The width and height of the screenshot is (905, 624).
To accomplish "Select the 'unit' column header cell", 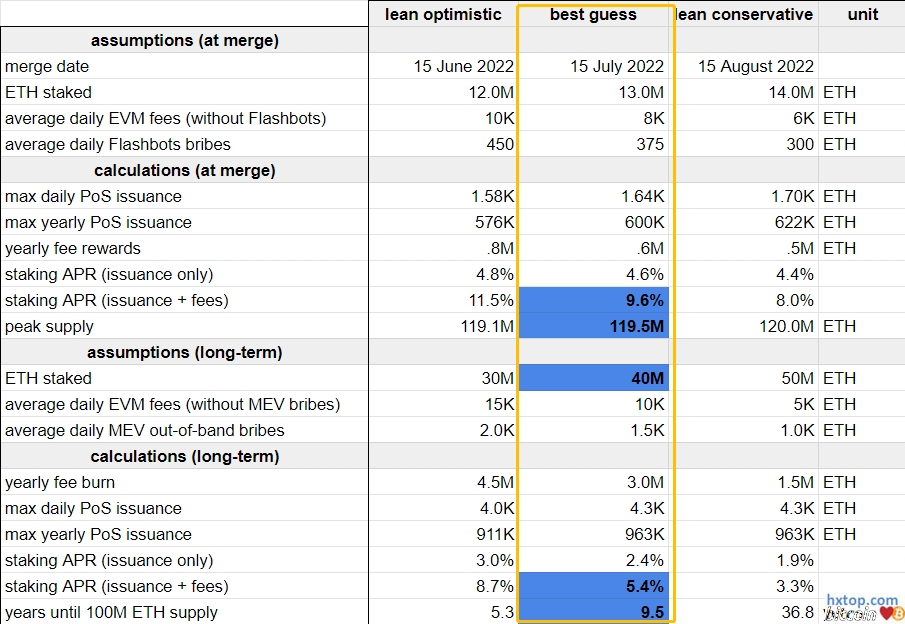I will 862,14.
